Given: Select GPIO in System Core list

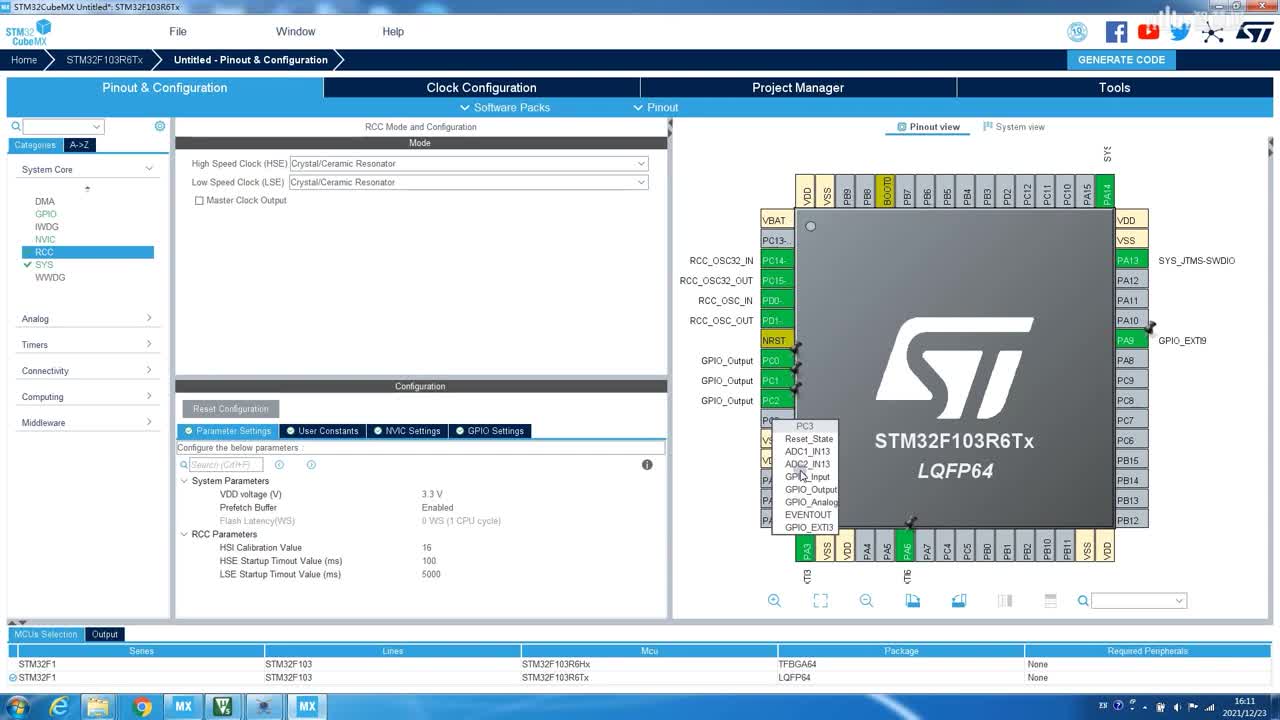Looking at the screenshot, I should (46, 214).
